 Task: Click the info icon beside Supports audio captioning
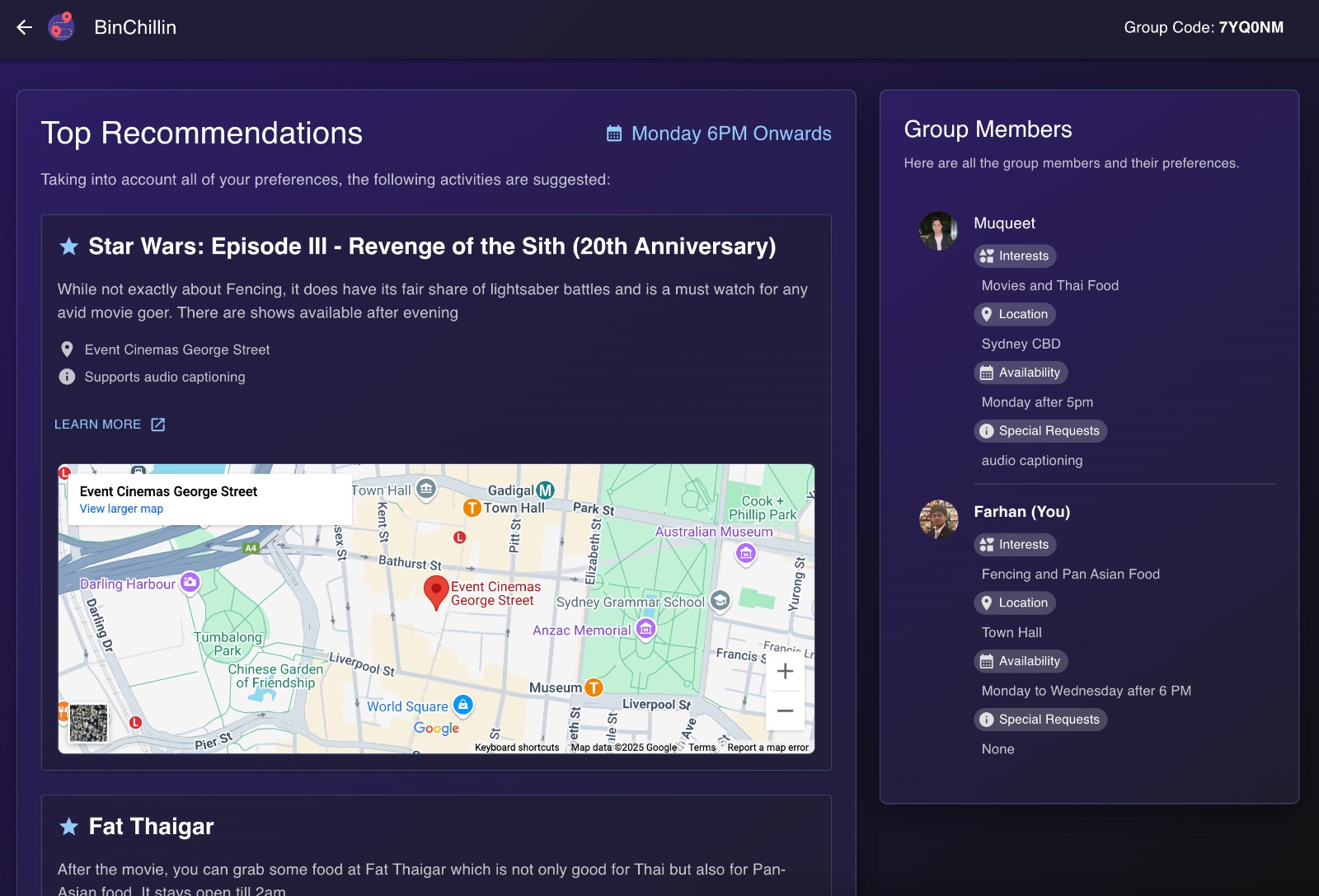pyautogui.click(x=68, y=377)
